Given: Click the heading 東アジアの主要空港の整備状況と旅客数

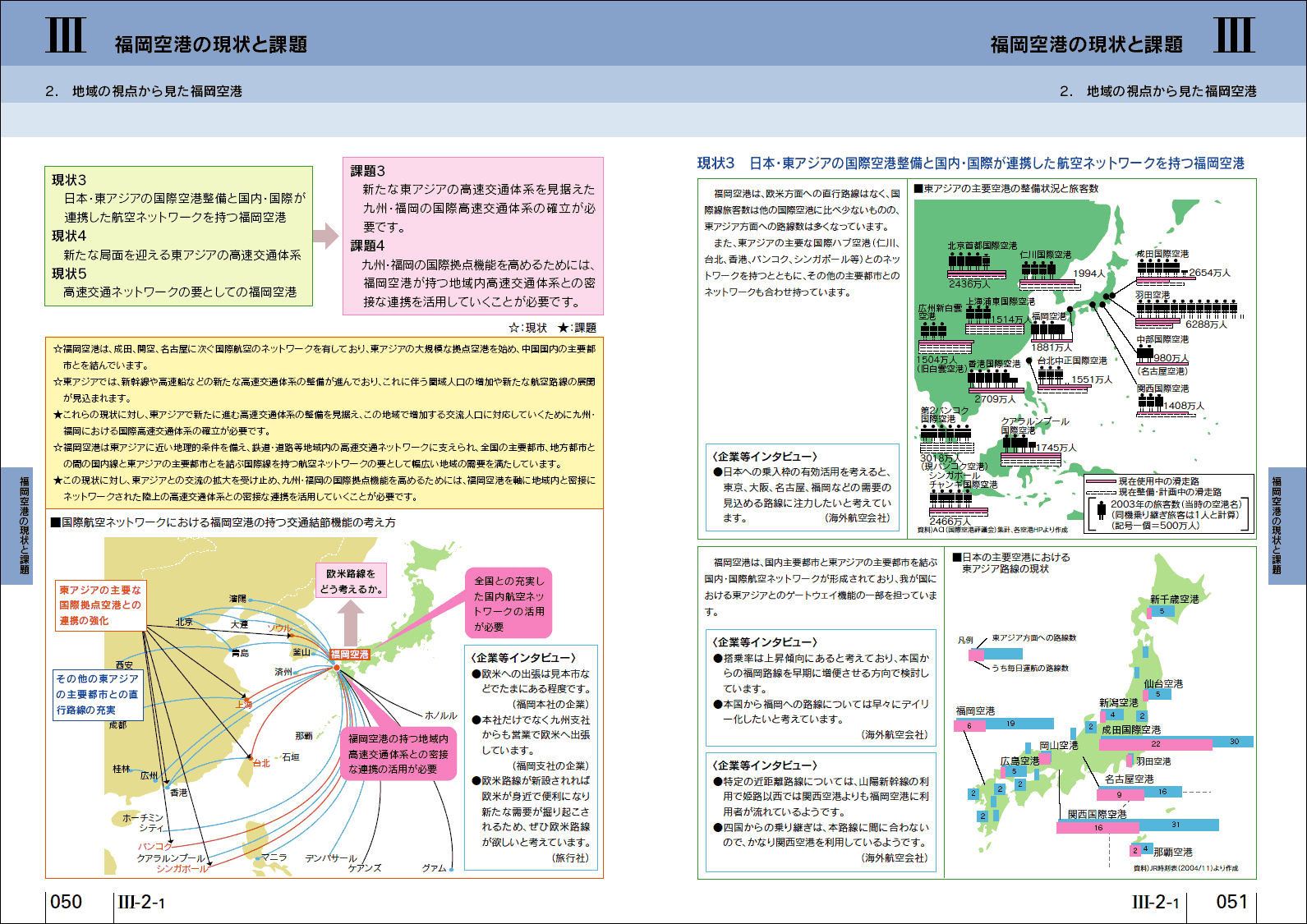Looking at the screenshot, I should (x=1007, y=188).
